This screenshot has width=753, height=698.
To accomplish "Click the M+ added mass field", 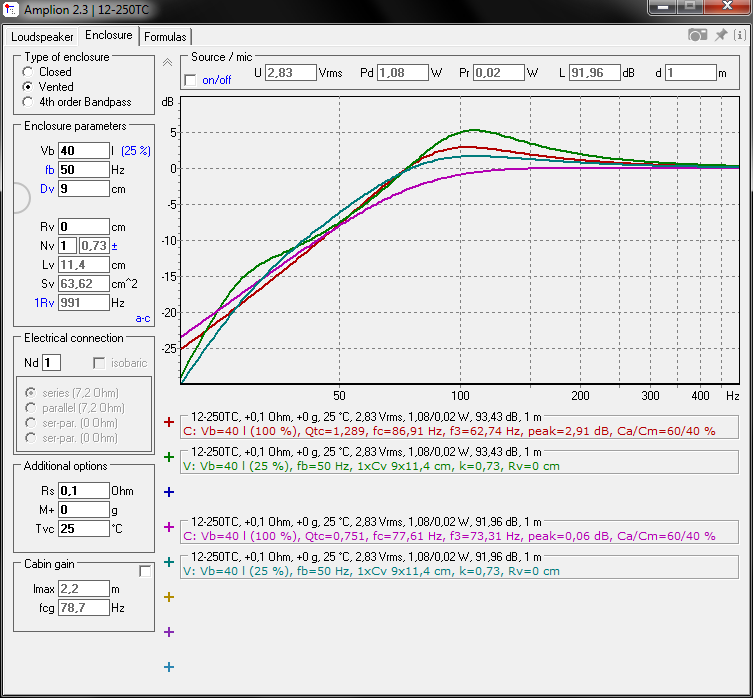I will tap(84, 510).
